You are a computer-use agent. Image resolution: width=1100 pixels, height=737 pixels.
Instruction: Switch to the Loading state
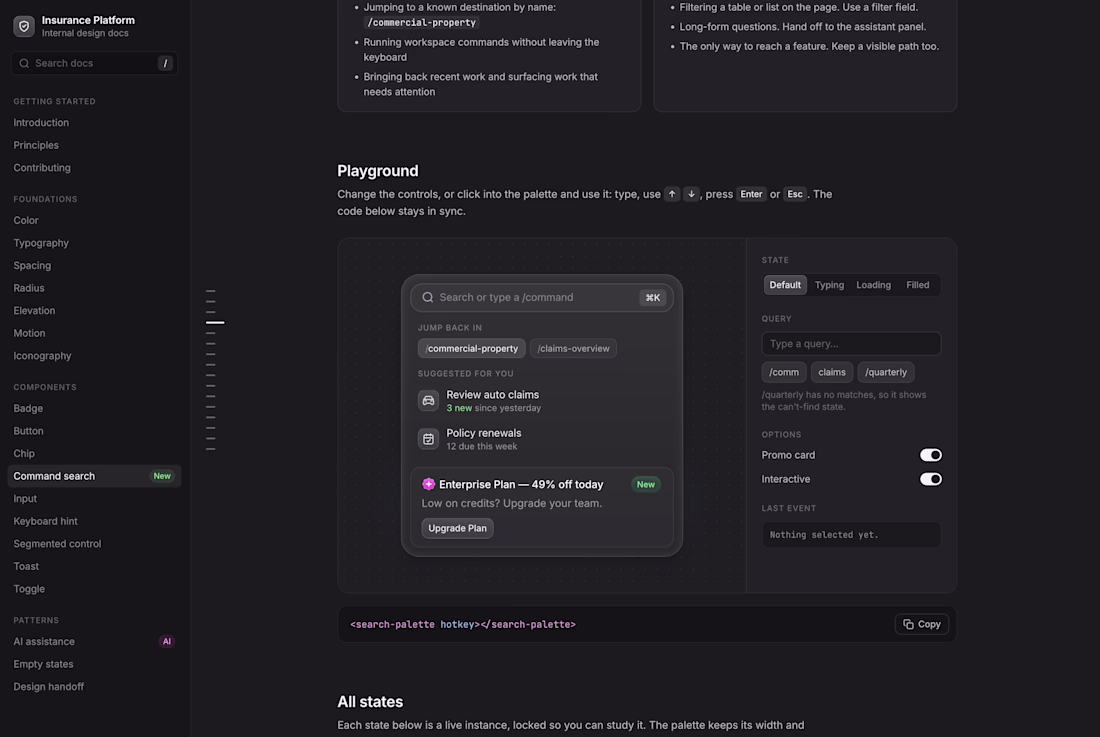click(x=873, y=285)
